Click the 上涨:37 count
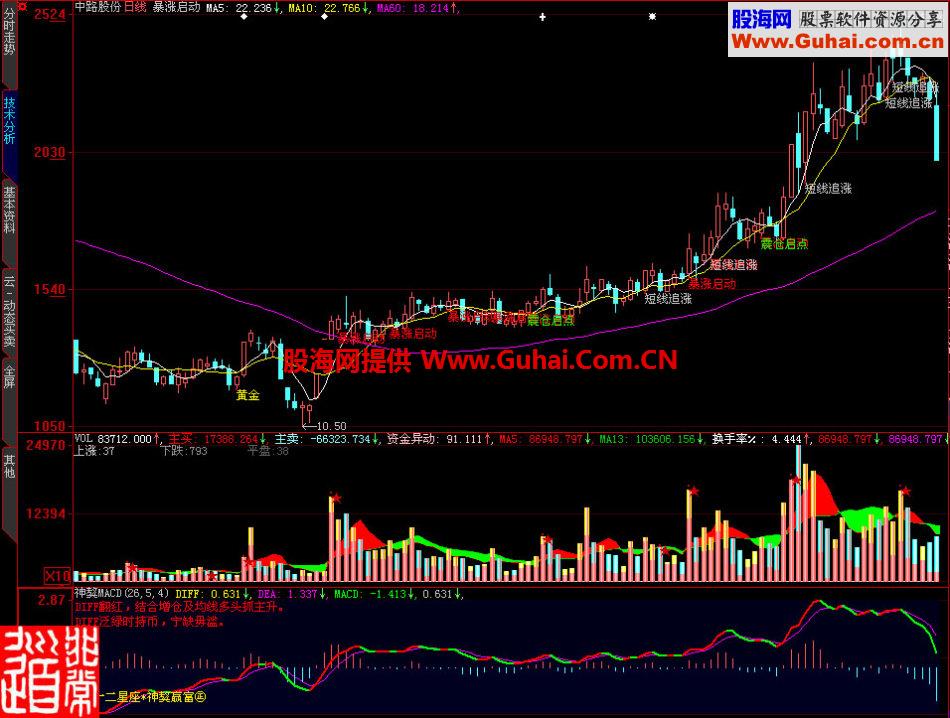 pyautogui.click(x=95, y=451)
